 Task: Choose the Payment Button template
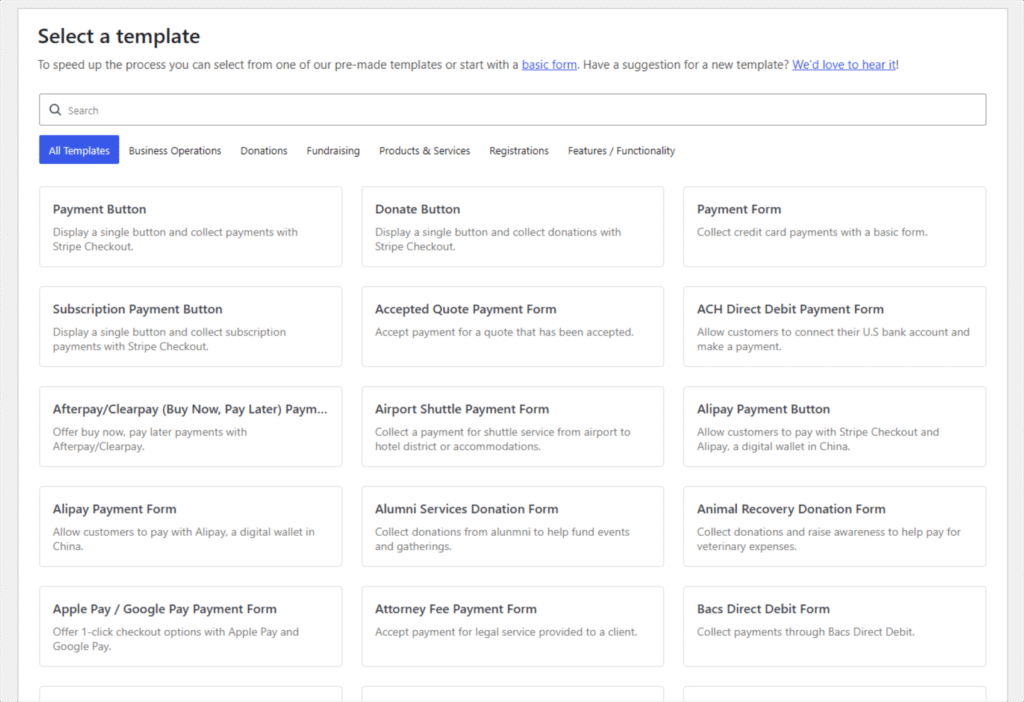point(191,227)
